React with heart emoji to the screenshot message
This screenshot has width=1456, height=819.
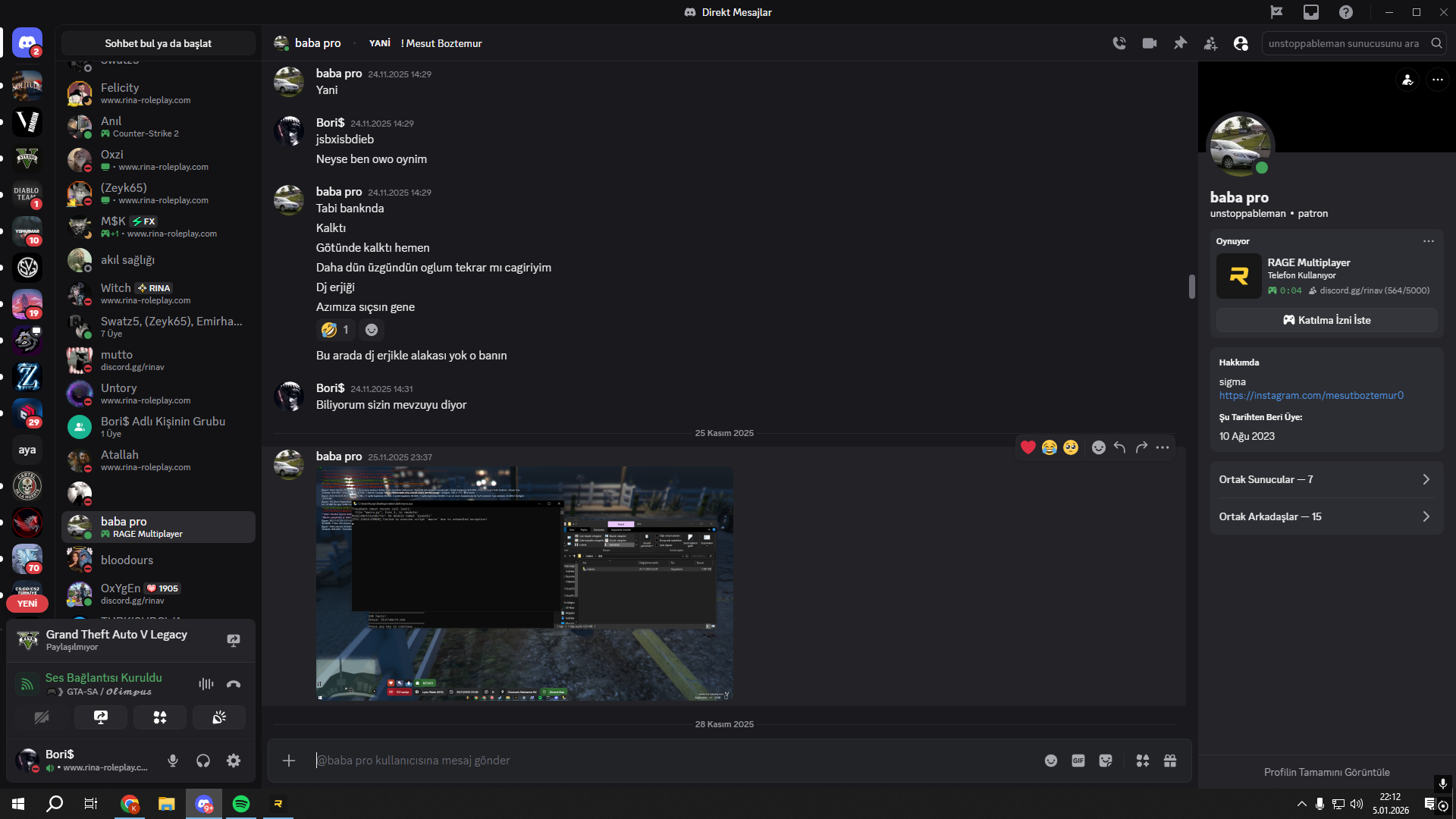[x=1028, y=447]
